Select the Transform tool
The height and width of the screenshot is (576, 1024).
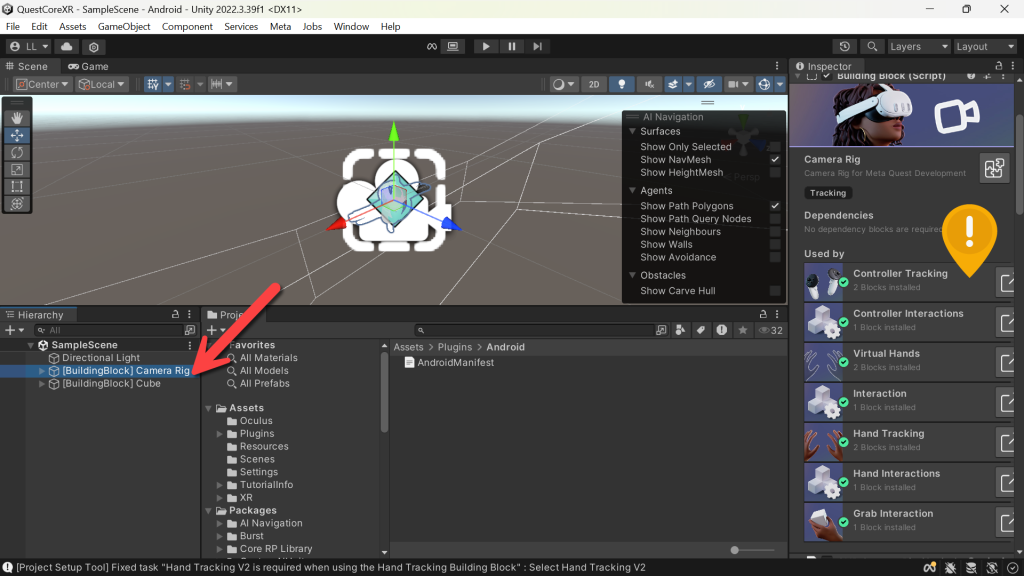click(17, 204)
